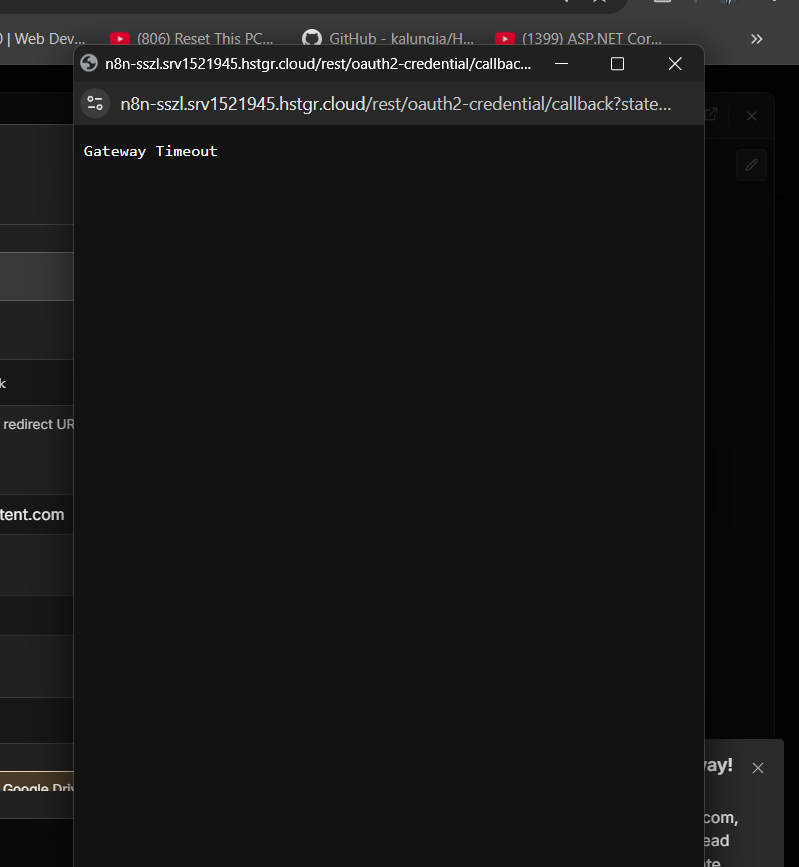Show hidden bookmarks via double-chevron

click(x=756, y=39)
